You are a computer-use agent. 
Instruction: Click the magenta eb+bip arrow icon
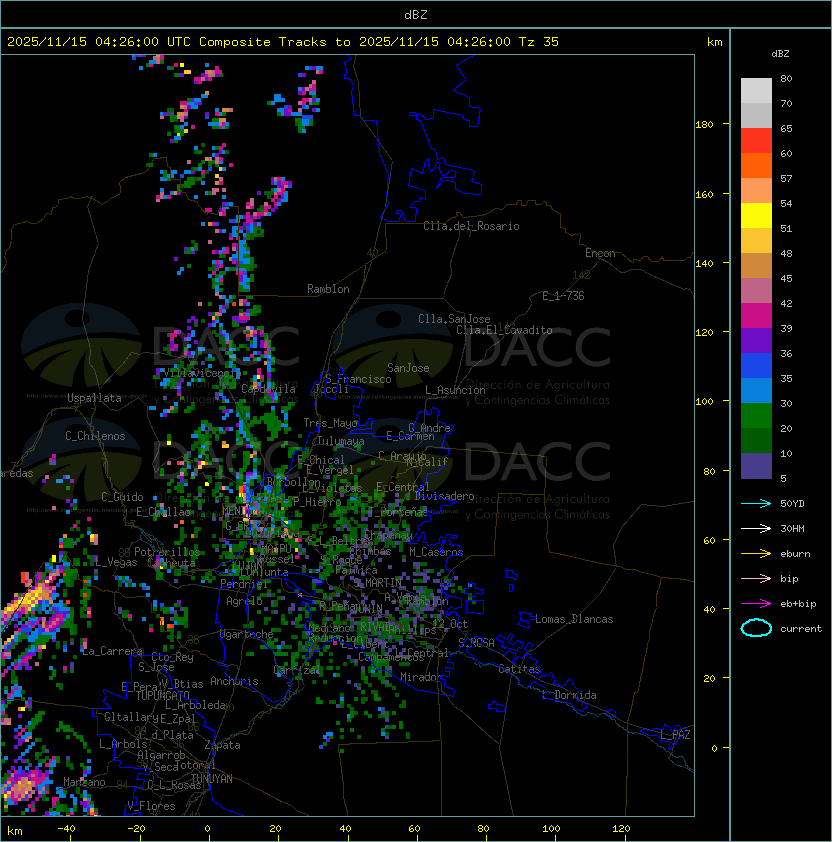click(x=756, y=604)
